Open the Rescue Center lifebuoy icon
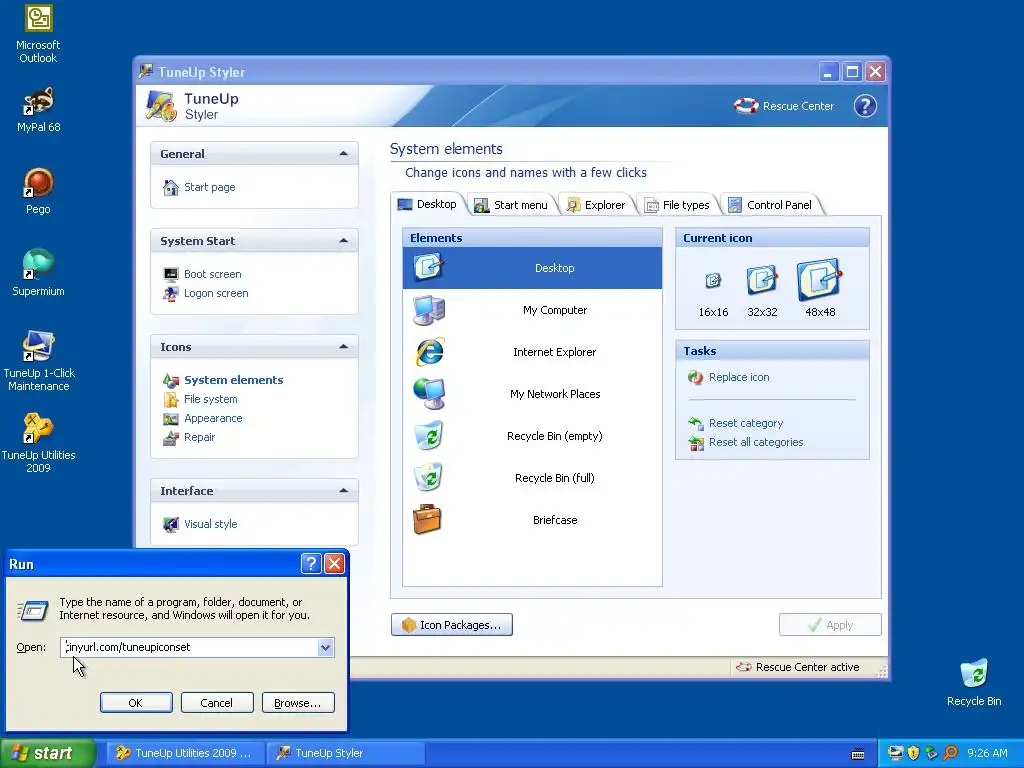This screenshot has height=768, width=1024. coord(746,106)
